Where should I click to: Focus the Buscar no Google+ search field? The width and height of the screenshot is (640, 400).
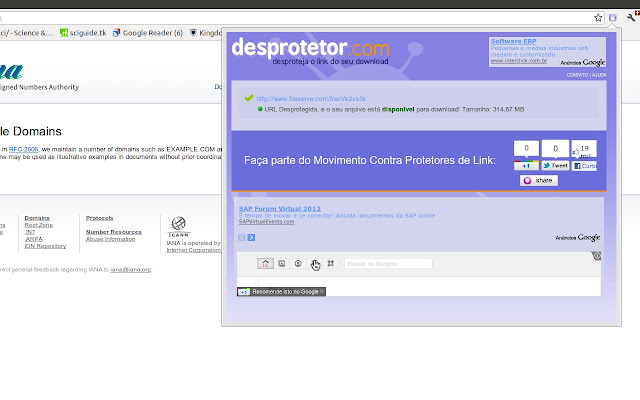tap(388, 264)
